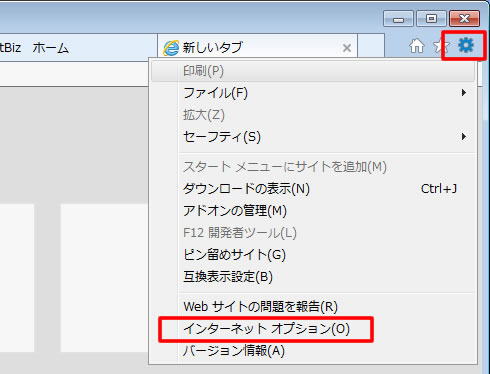Choose ピン留めサイト(G)
The height and width of the screenshot is (374, 490).
pos(313,255)
